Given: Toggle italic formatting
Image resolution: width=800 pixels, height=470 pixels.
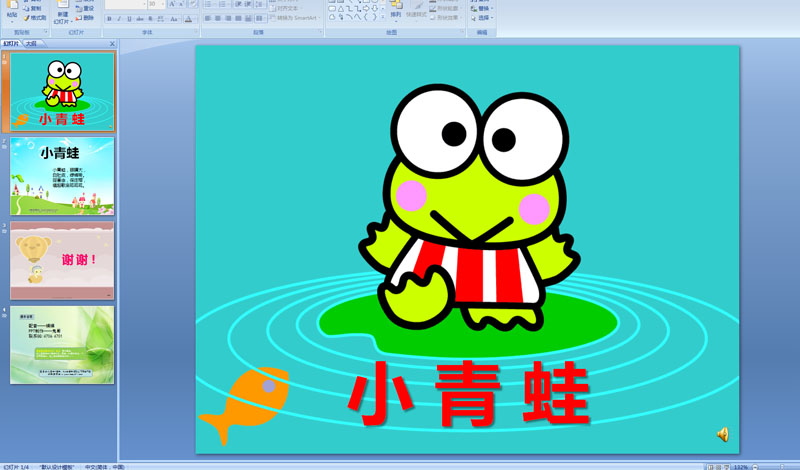Looking at the screenshot, I should (119, 19).
